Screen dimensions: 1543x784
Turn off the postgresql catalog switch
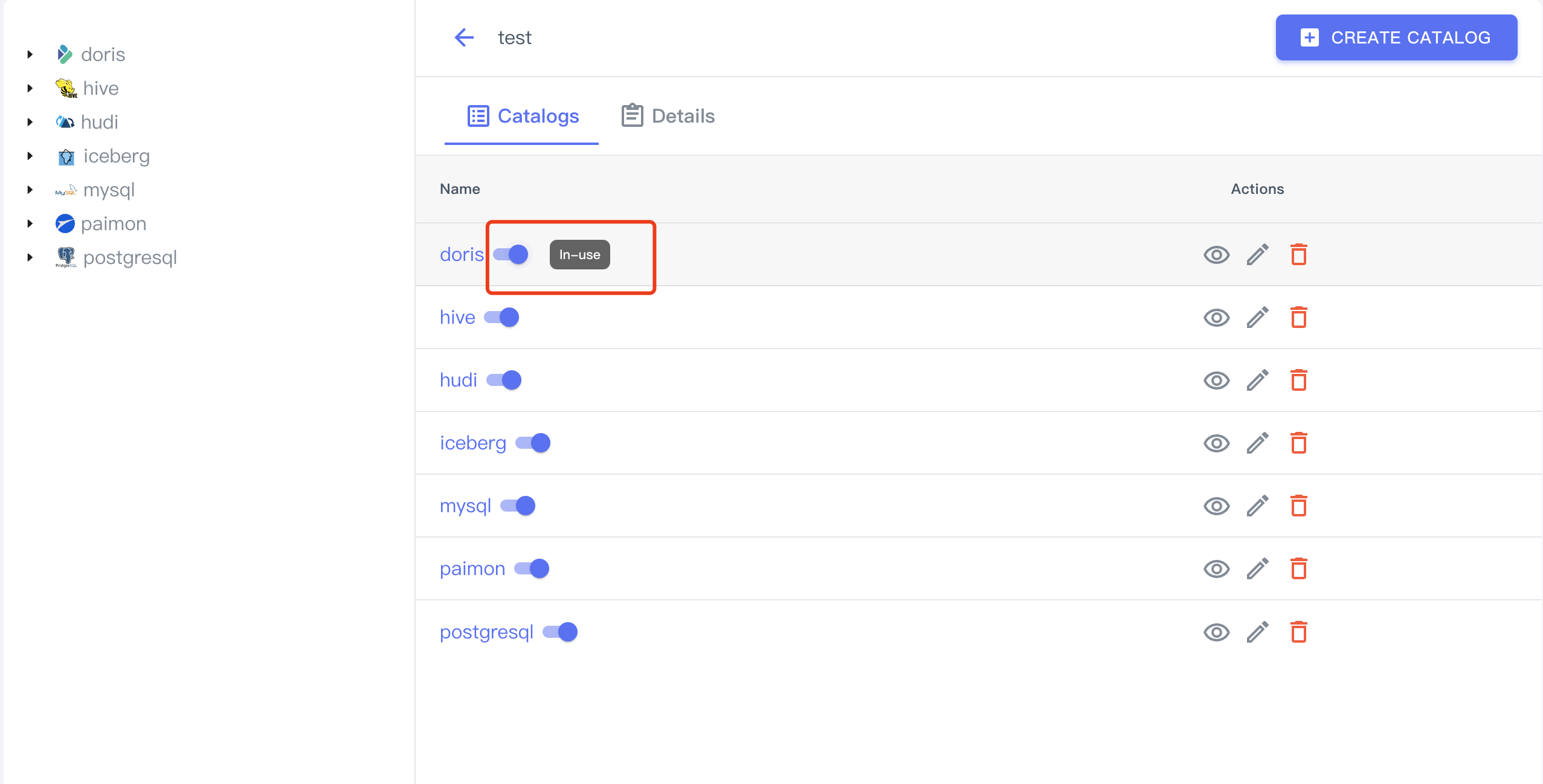tap(560, 632)
